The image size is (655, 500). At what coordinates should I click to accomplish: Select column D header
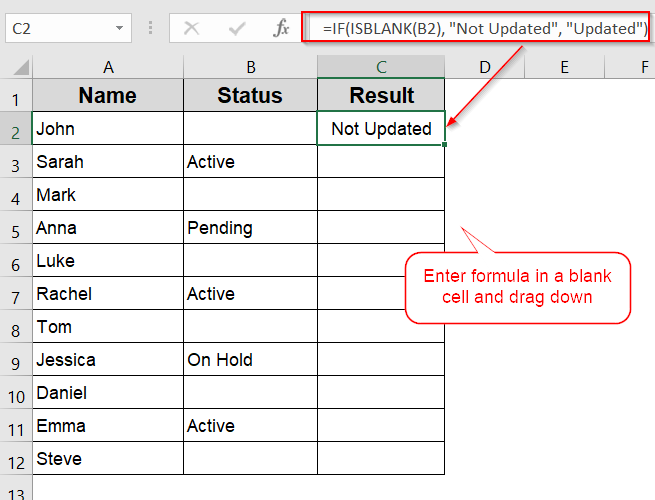coord(485,67)
